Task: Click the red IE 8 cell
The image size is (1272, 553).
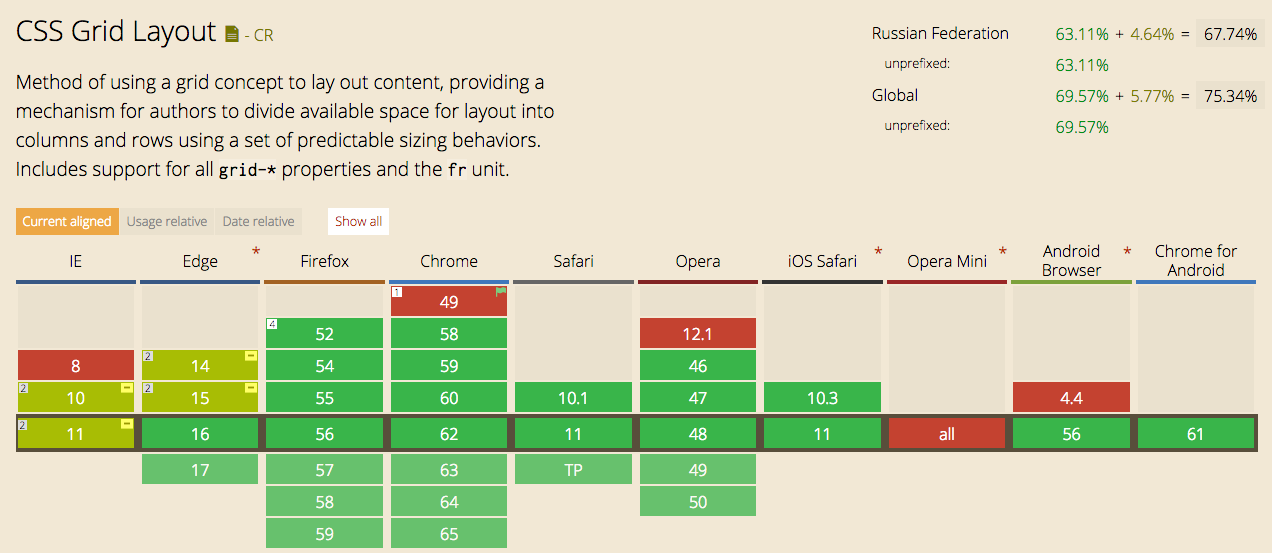Action: (76, 365)
